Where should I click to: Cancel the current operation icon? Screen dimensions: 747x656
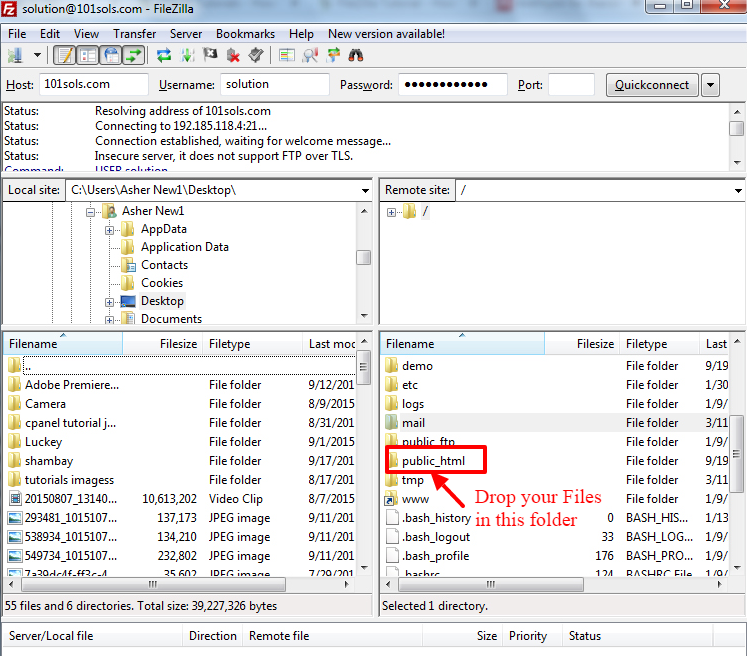click(x=210, y=55)
